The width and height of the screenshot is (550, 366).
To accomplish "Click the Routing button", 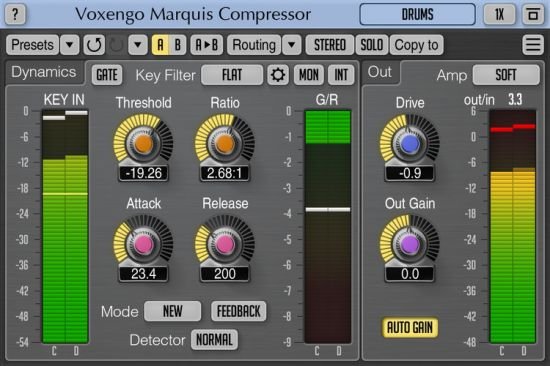I will (254, 45).
